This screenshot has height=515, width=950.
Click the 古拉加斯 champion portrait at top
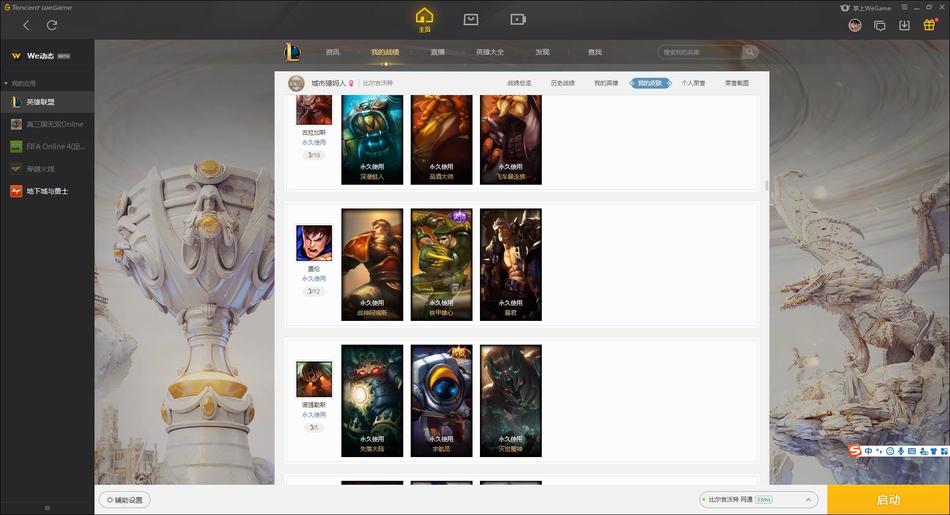click(x=314, y=110)
